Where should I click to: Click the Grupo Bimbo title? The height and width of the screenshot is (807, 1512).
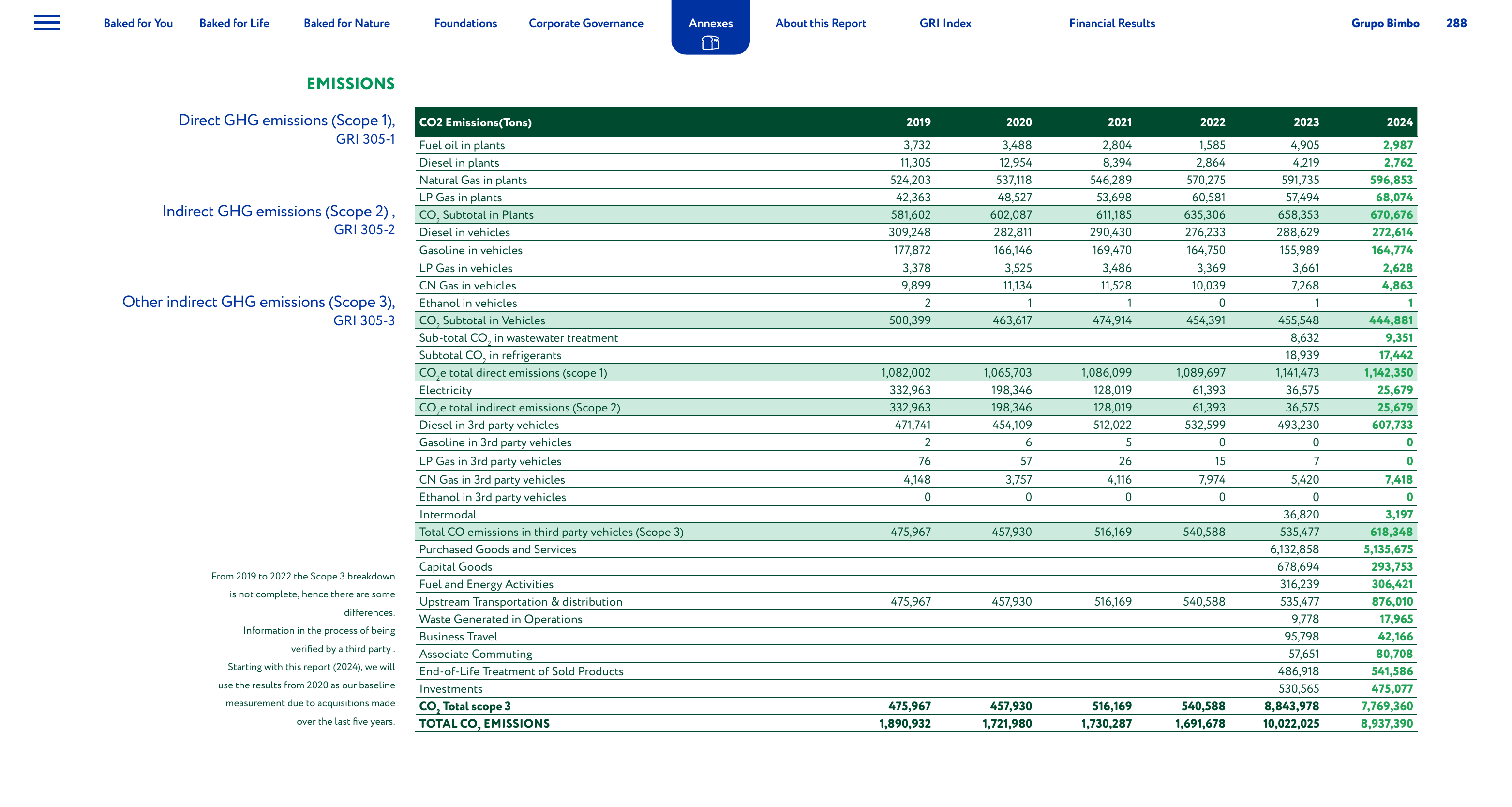[x=1385, y=23]
